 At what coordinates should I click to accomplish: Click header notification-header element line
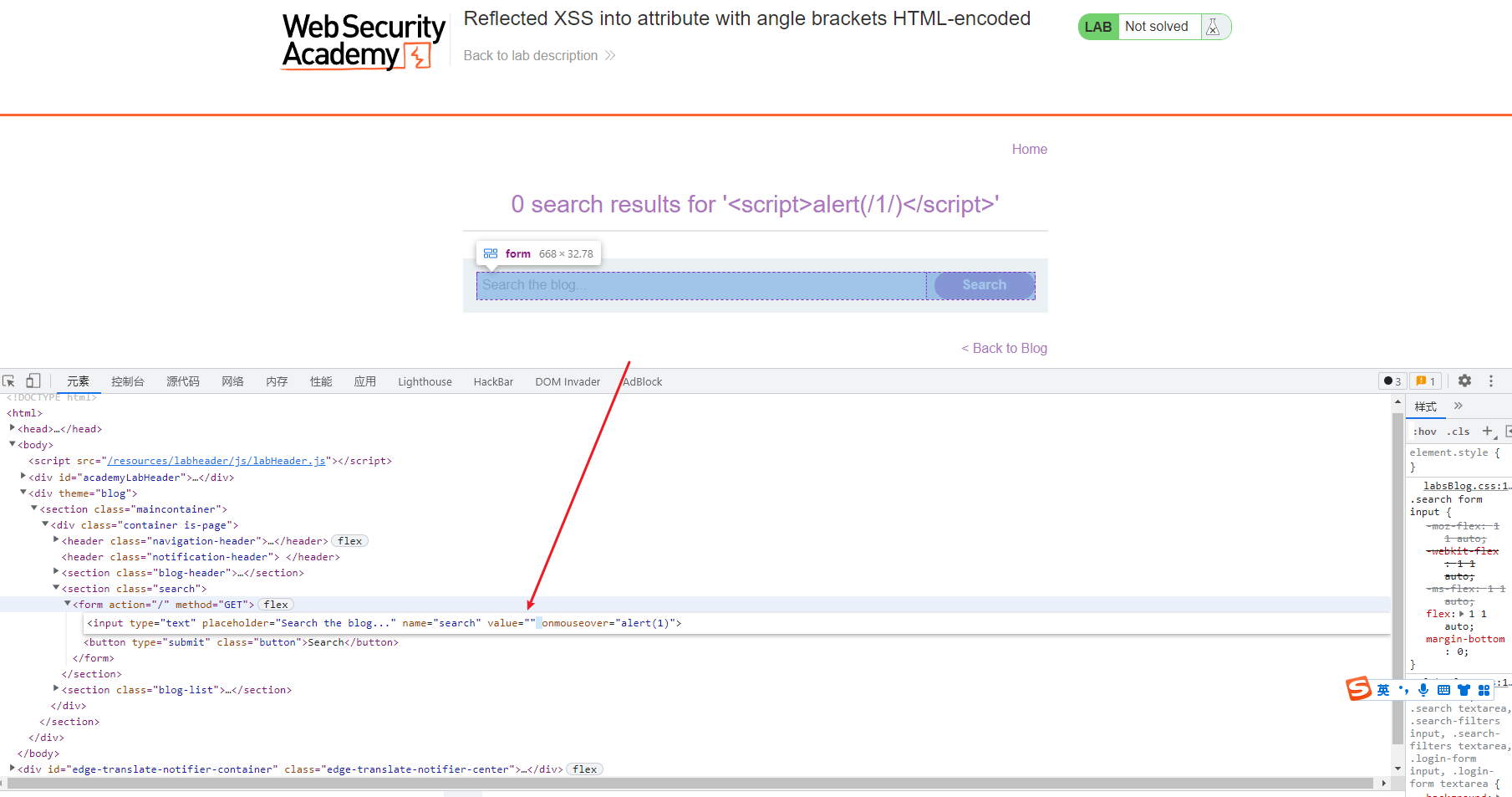click(201, 557)
